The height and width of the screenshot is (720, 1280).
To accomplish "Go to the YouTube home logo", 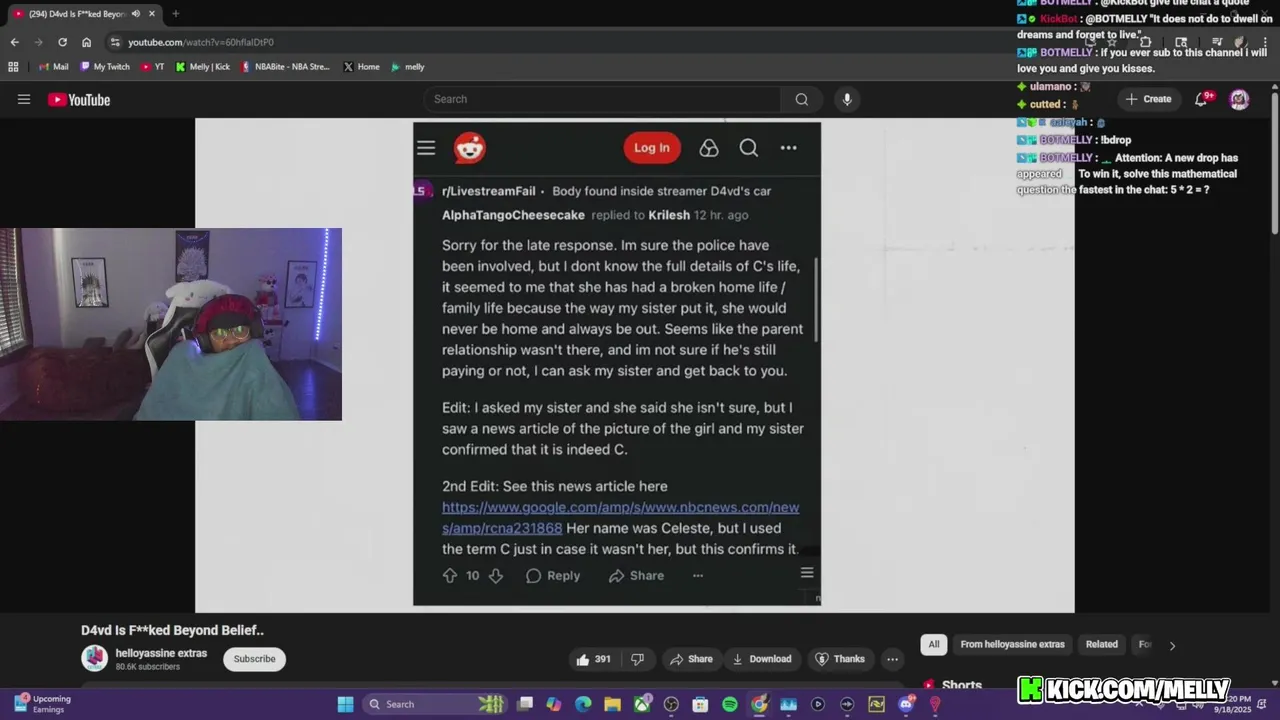I will (x=79, y=100).
